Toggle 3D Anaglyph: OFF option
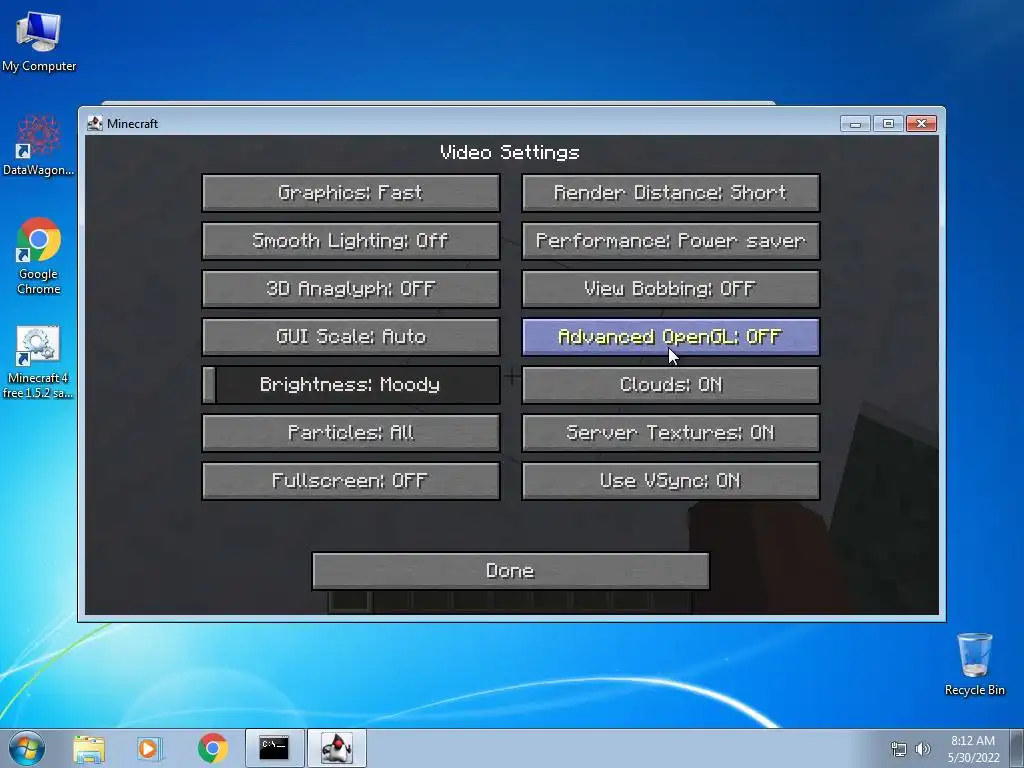This screenshot has height=768, width=1024. pyautogui.click(x=351, y=289)
